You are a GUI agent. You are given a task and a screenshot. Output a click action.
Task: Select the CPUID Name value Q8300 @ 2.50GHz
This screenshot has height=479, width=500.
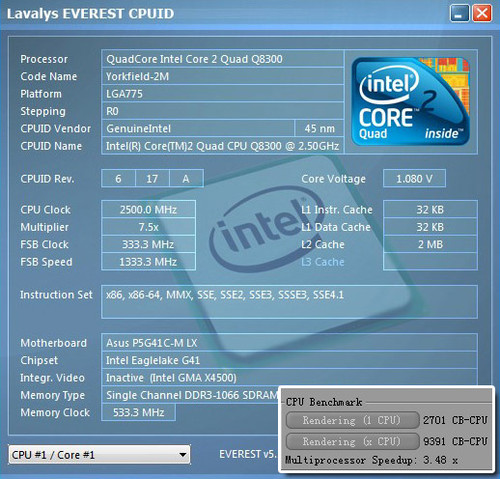222,146
